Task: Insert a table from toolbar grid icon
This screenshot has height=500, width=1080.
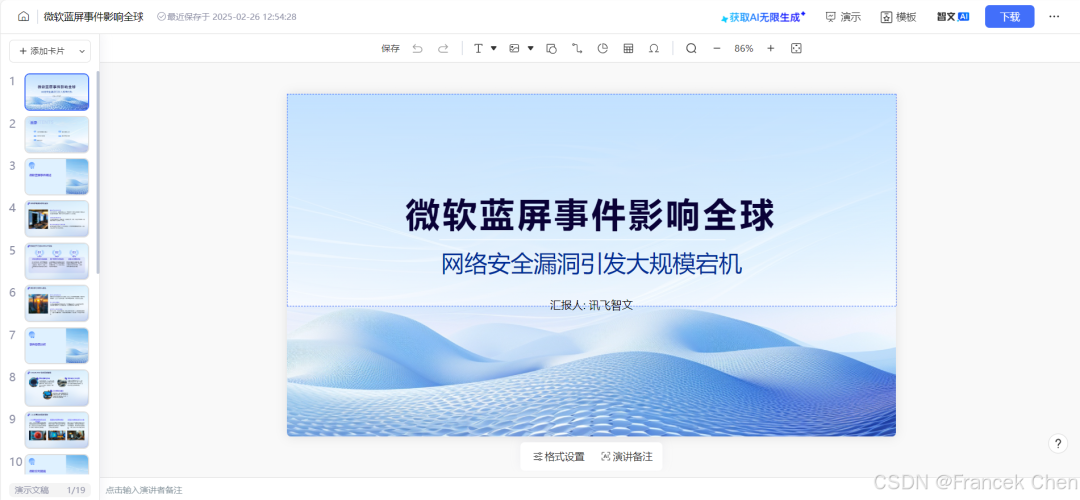Action: click(x=628, y=48)
